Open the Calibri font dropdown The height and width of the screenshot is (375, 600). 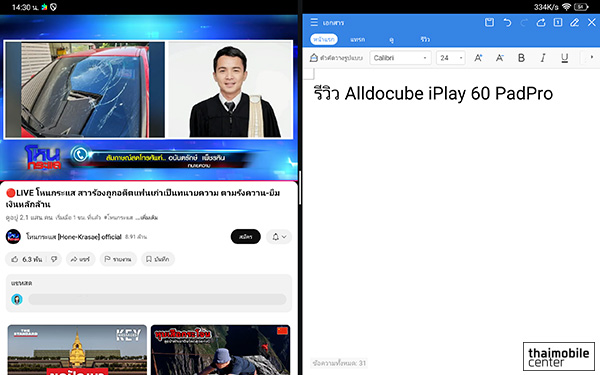[400, 58]
